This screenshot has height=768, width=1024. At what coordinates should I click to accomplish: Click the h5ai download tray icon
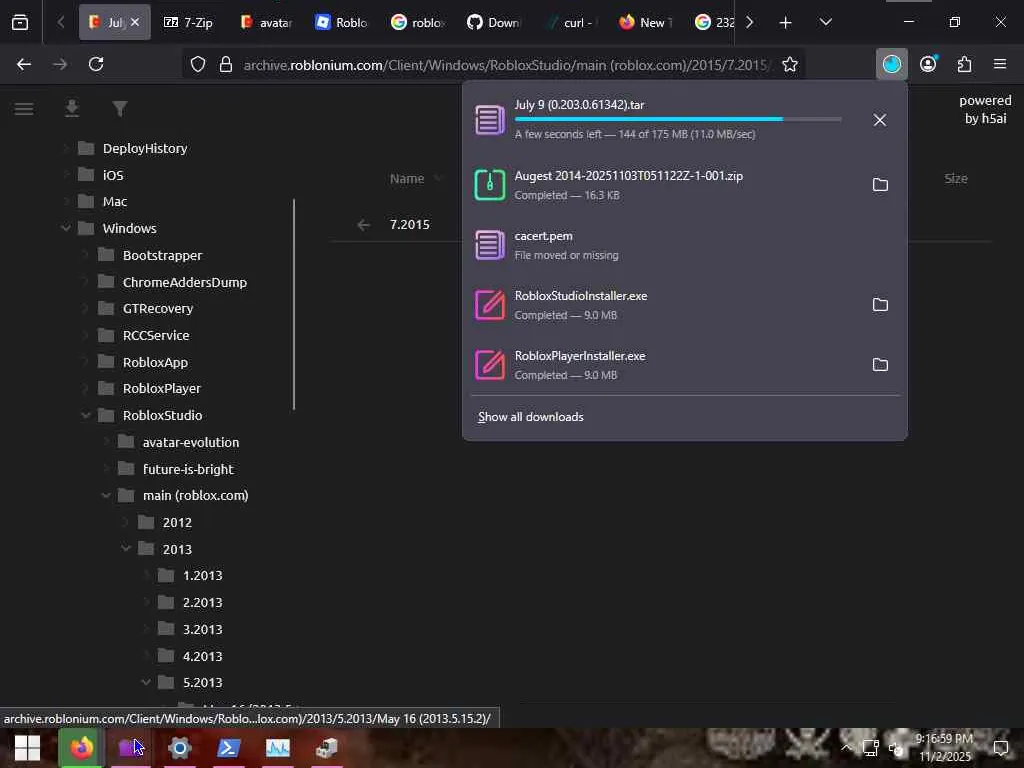tap(72, 108)
